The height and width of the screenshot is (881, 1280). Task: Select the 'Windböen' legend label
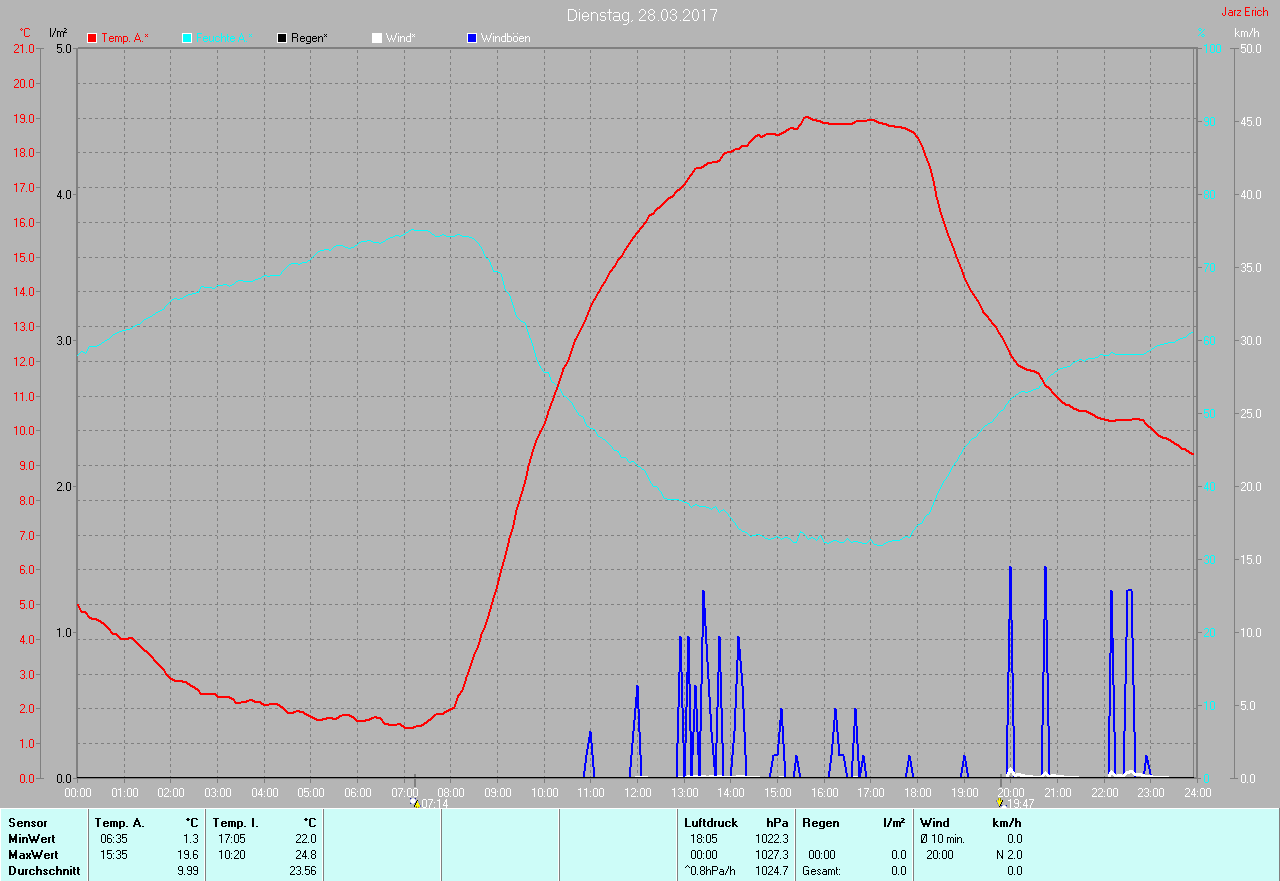pos(505,38)
